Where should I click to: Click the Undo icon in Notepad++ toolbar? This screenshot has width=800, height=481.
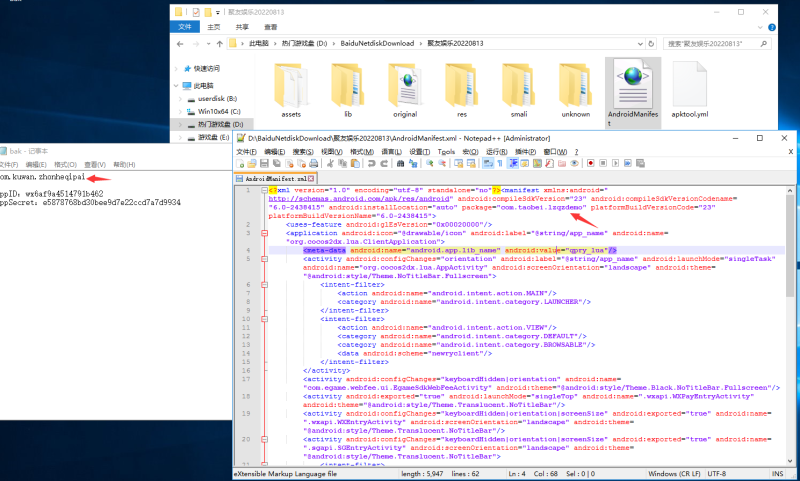click(x=370, y=162)
